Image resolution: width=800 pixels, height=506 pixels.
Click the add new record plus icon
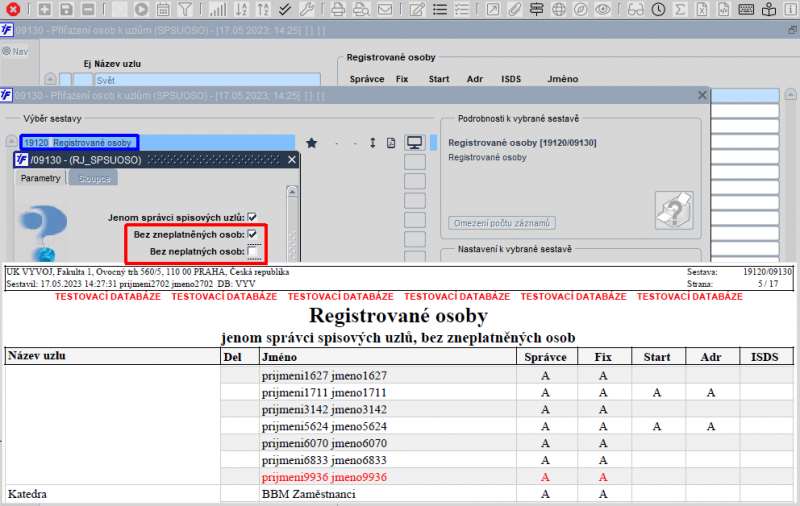(x=44, y=9)
